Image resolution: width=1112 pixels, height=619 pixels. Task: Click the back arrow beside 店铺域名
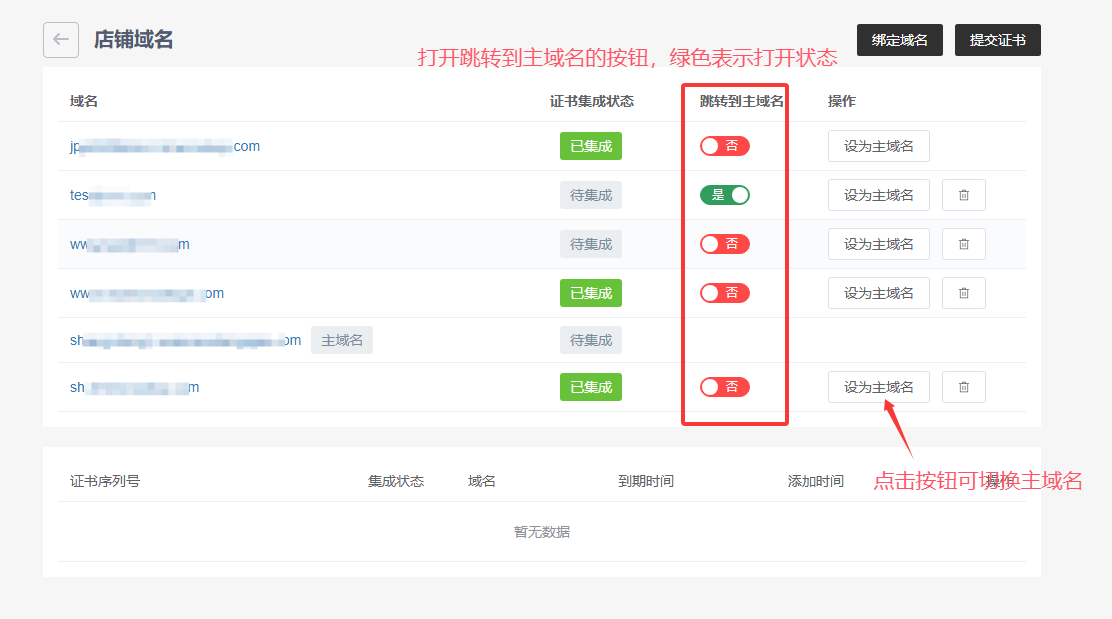coord(61,40)
